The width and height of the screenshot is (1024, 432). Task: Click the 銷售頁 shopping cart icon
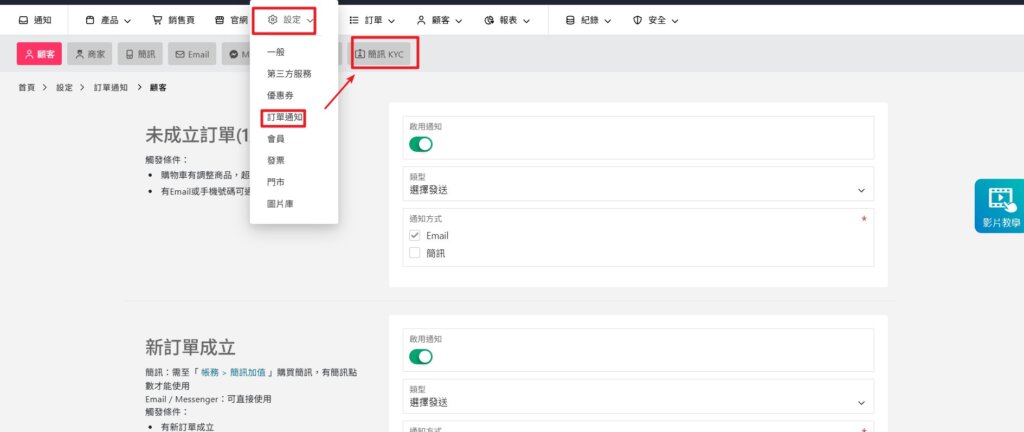(157, 20)
